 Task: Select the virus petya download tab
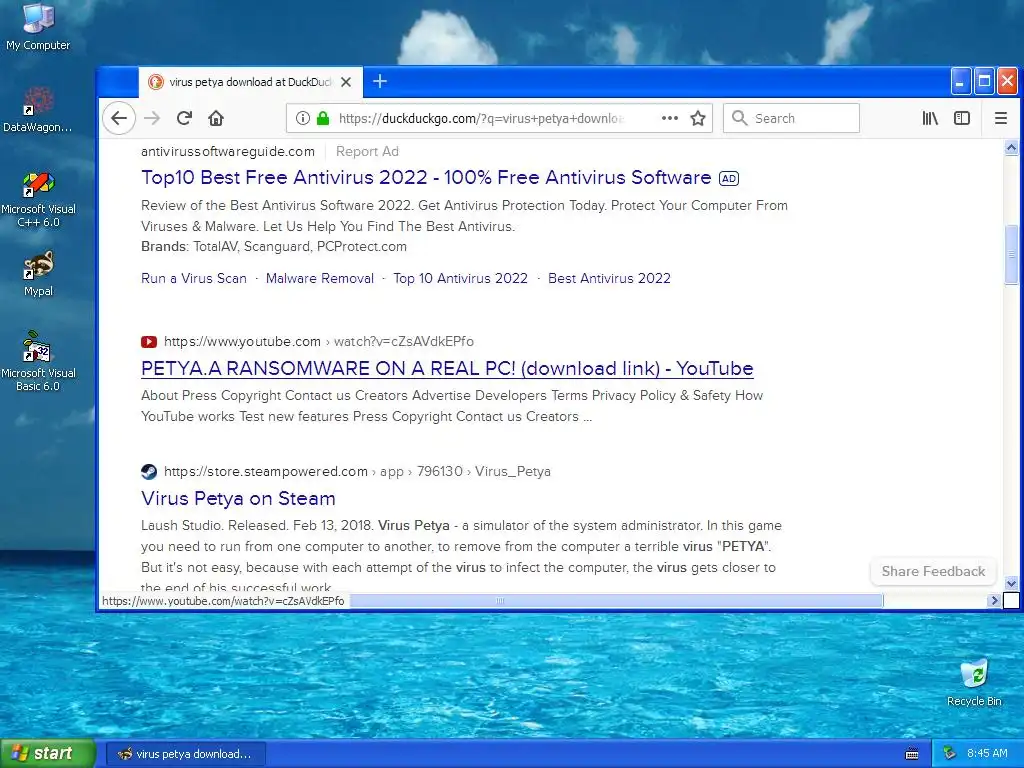click(x=250, y=82)
